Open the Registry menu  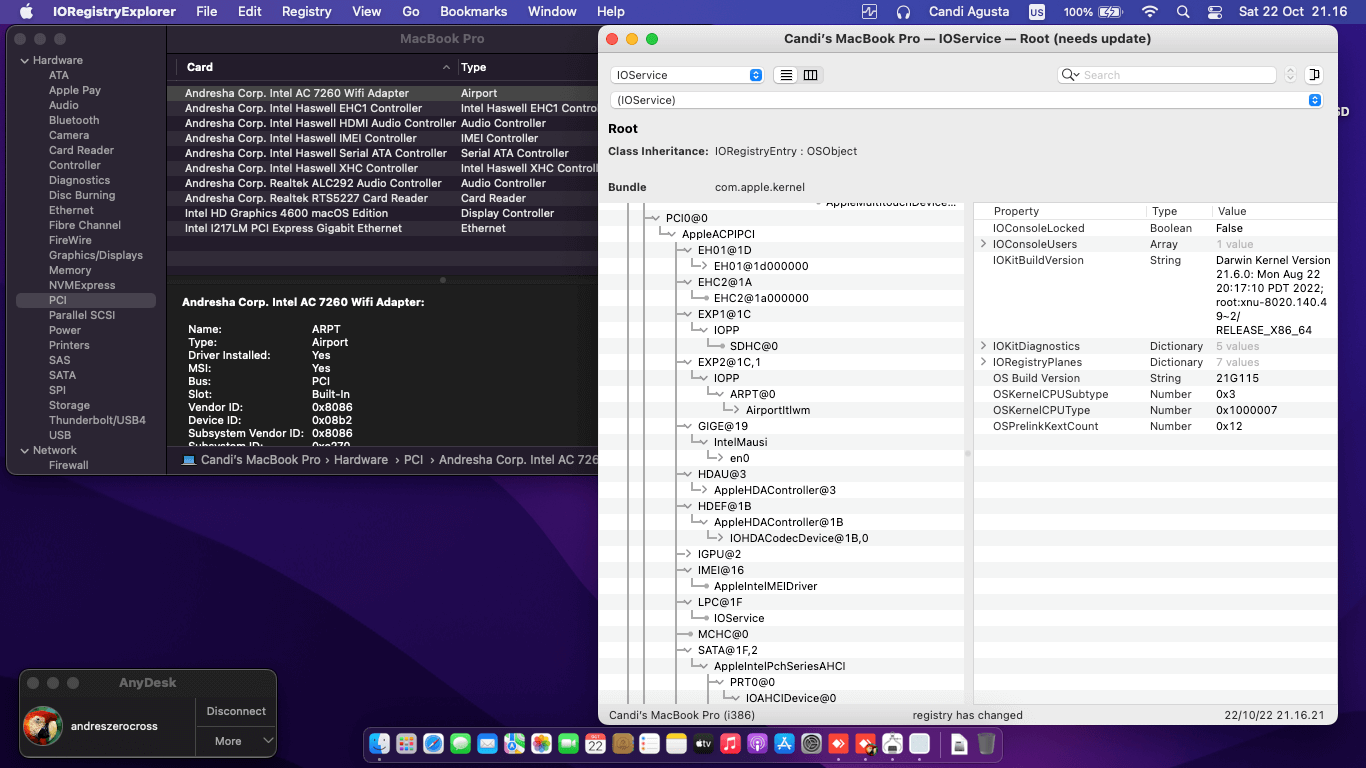pyautogui.click(x=306, y=12)
